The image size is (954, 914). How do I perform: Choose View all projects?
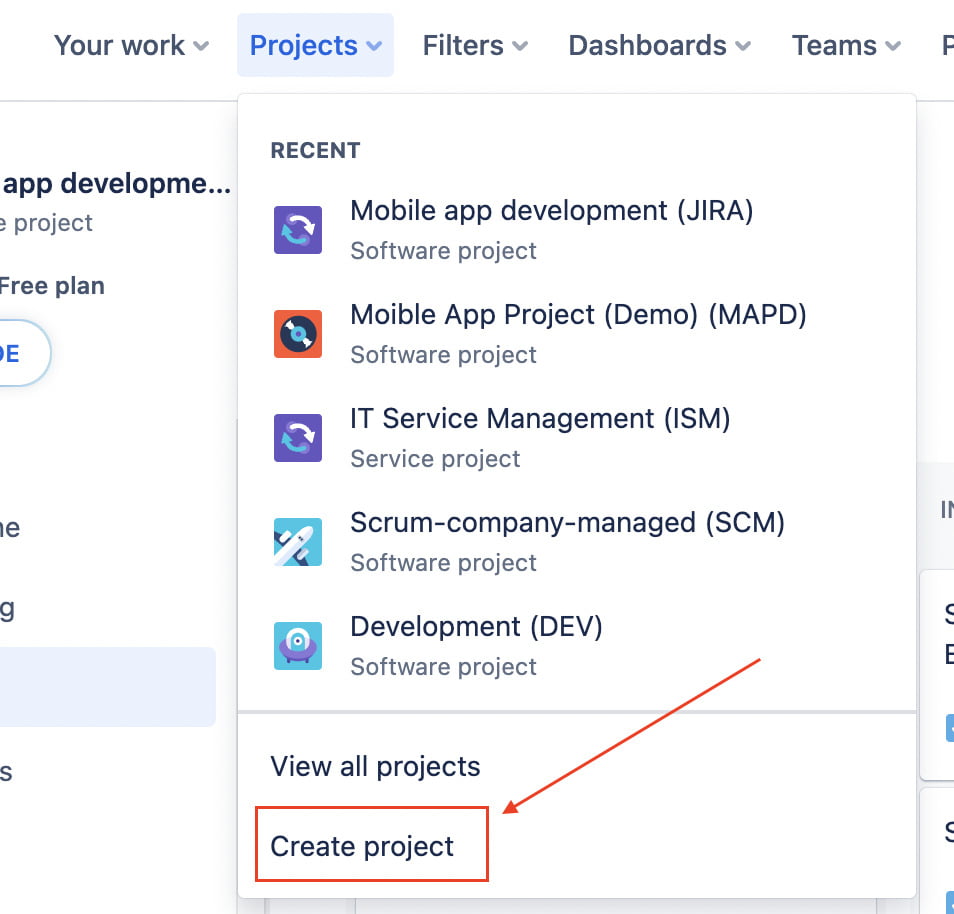pyautogui.click(x=375, y=766)
